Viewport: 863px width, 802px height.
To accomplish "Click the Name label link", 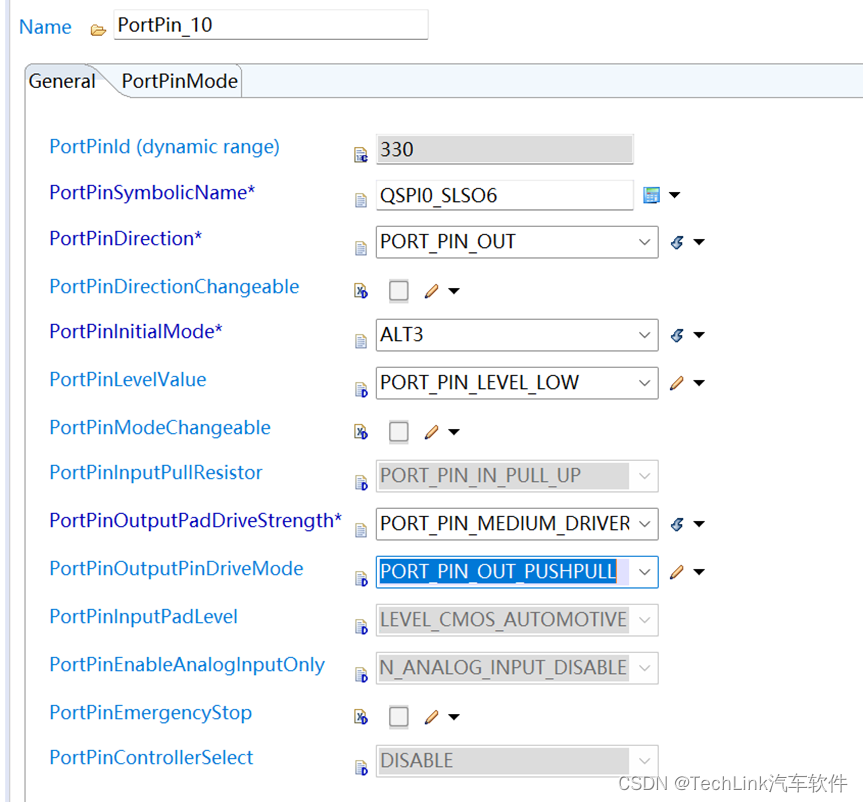I will click(45, 27).
